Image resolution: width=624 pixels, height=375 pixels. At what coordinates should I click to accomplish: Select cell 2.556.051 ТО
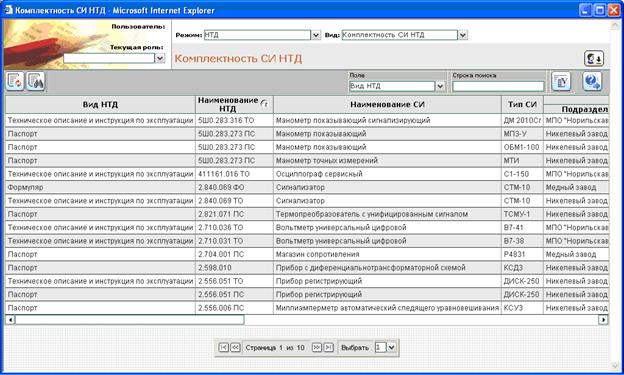(234, 281)
